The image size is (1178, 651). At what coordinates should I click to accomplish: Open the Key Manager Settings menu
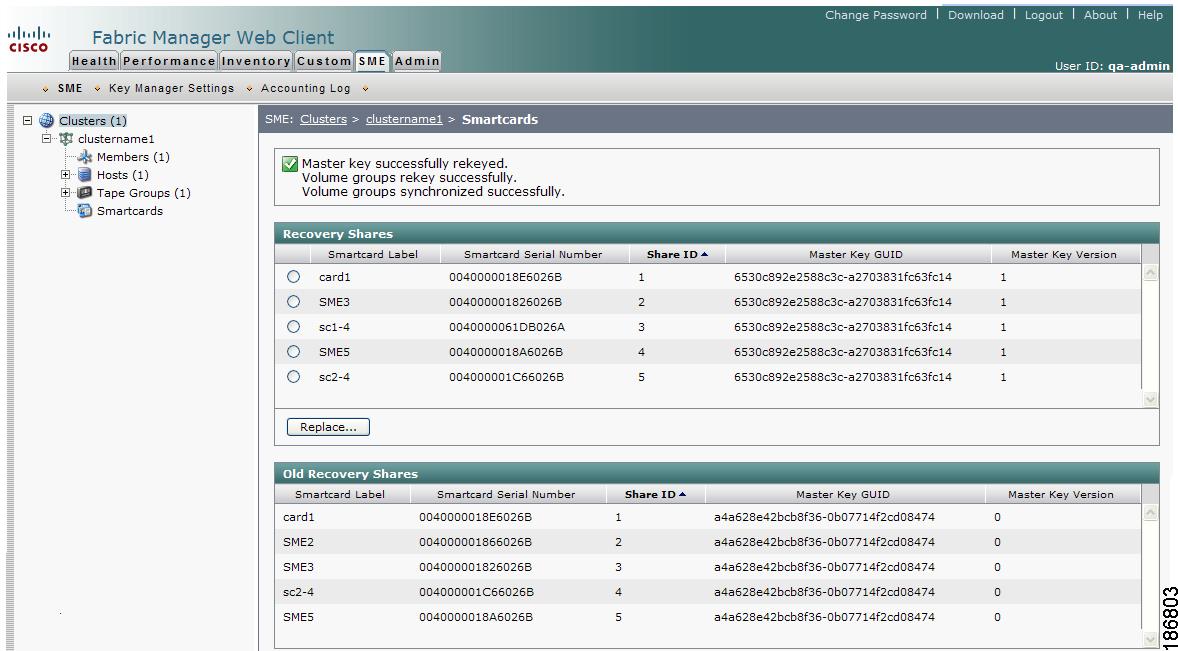pos(171,89)
